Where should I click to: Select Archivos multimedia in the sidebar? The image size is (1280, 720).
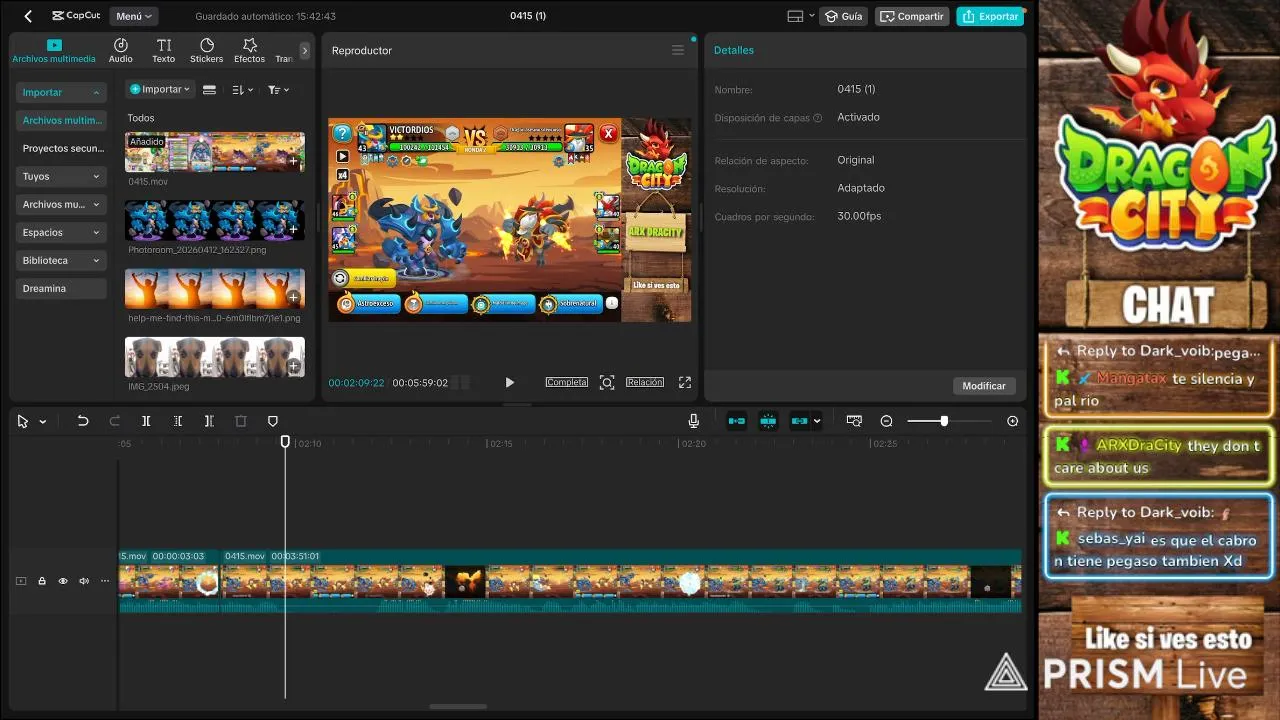61,120
